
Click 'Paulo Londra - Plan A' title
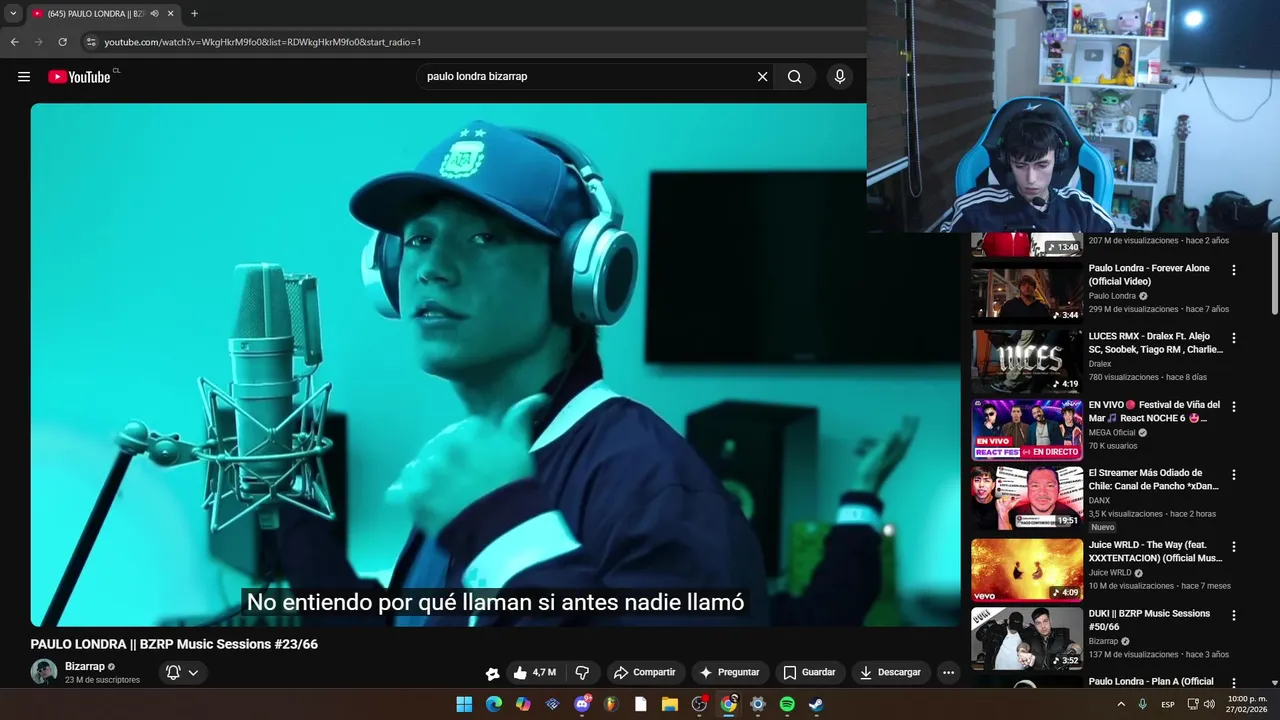click(1151, 682)
